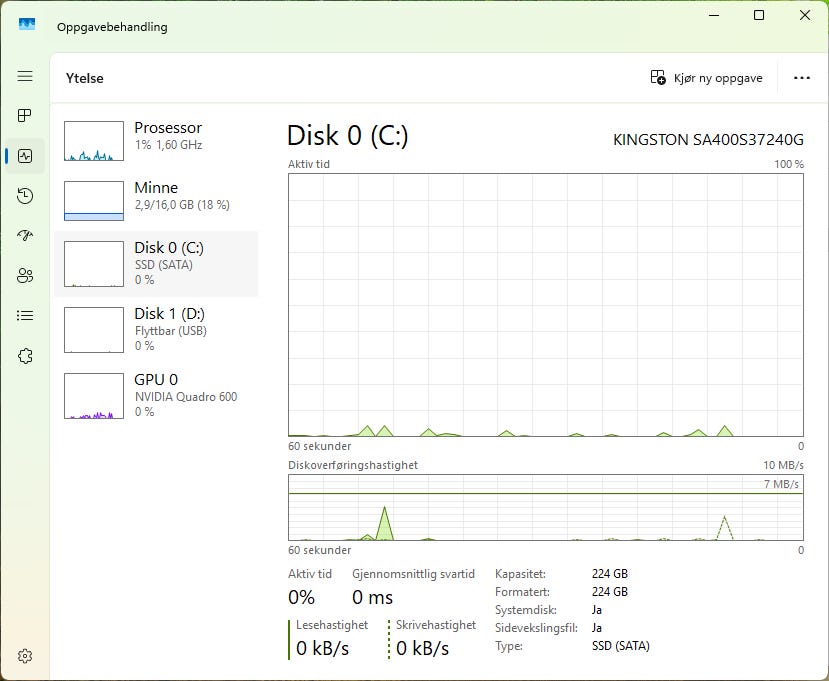The image size is (829, 681).
Task: Click the Task Manager app icon in title bar
Action: pyautogui.click(x=26, y=24)
